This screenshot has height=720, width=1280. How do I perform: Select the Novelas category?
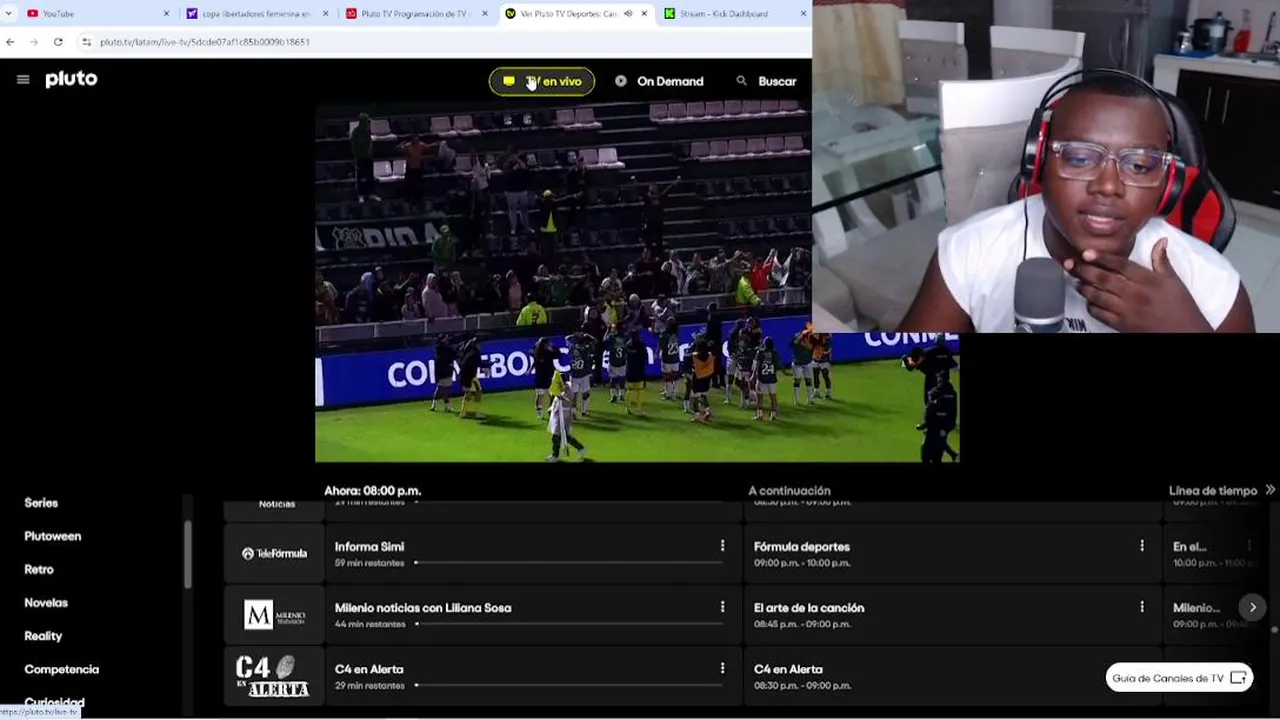(46, 603)
